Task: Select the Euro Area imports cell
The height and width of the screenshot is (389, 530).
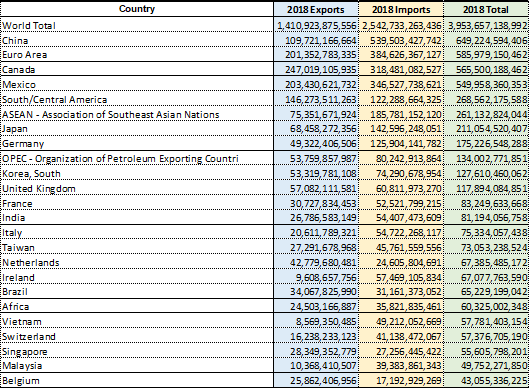Action: coord(401,54)
